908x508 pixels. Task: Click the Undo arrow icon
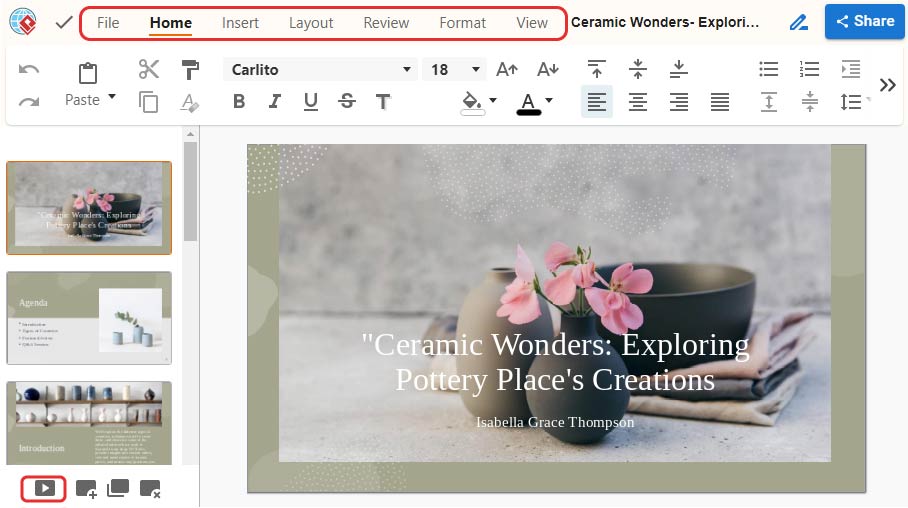[x=29, y=69]
